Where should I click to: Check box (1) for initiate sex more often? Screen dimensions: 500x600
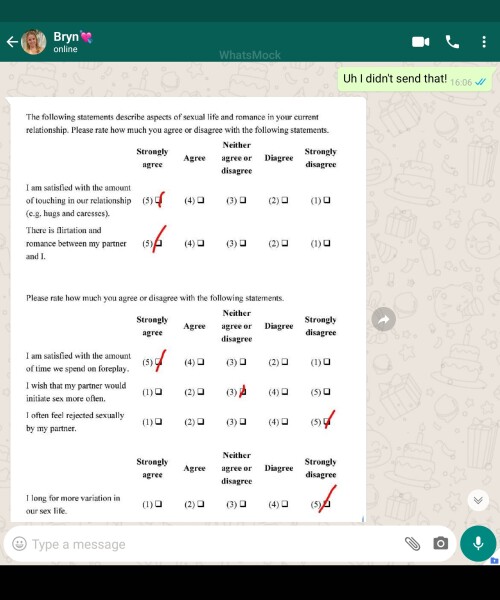click(158, 391)
